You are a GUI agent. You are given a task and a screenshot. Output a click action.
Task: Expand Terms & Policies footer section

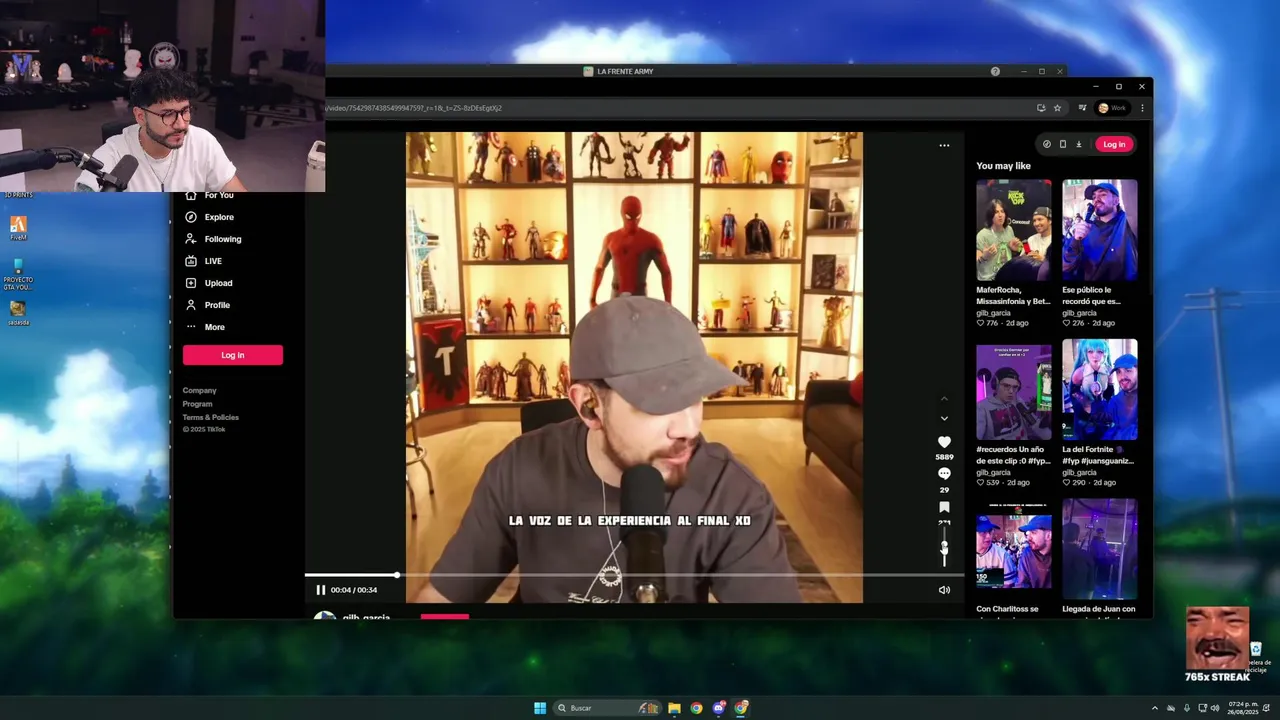pos(210,417)
